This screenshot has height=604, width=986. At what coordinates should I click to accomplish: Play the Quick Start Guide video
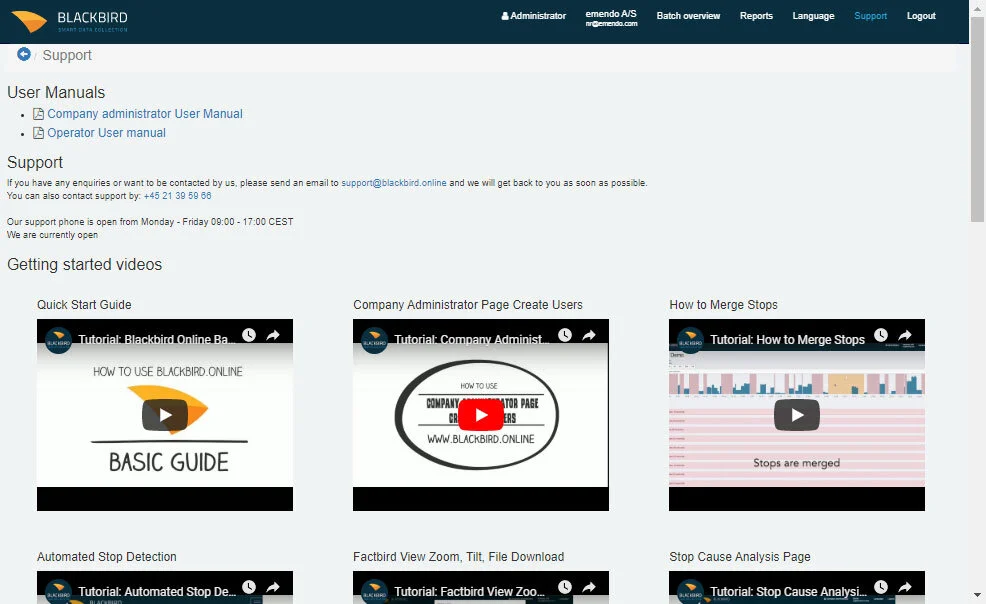[165, 415]
